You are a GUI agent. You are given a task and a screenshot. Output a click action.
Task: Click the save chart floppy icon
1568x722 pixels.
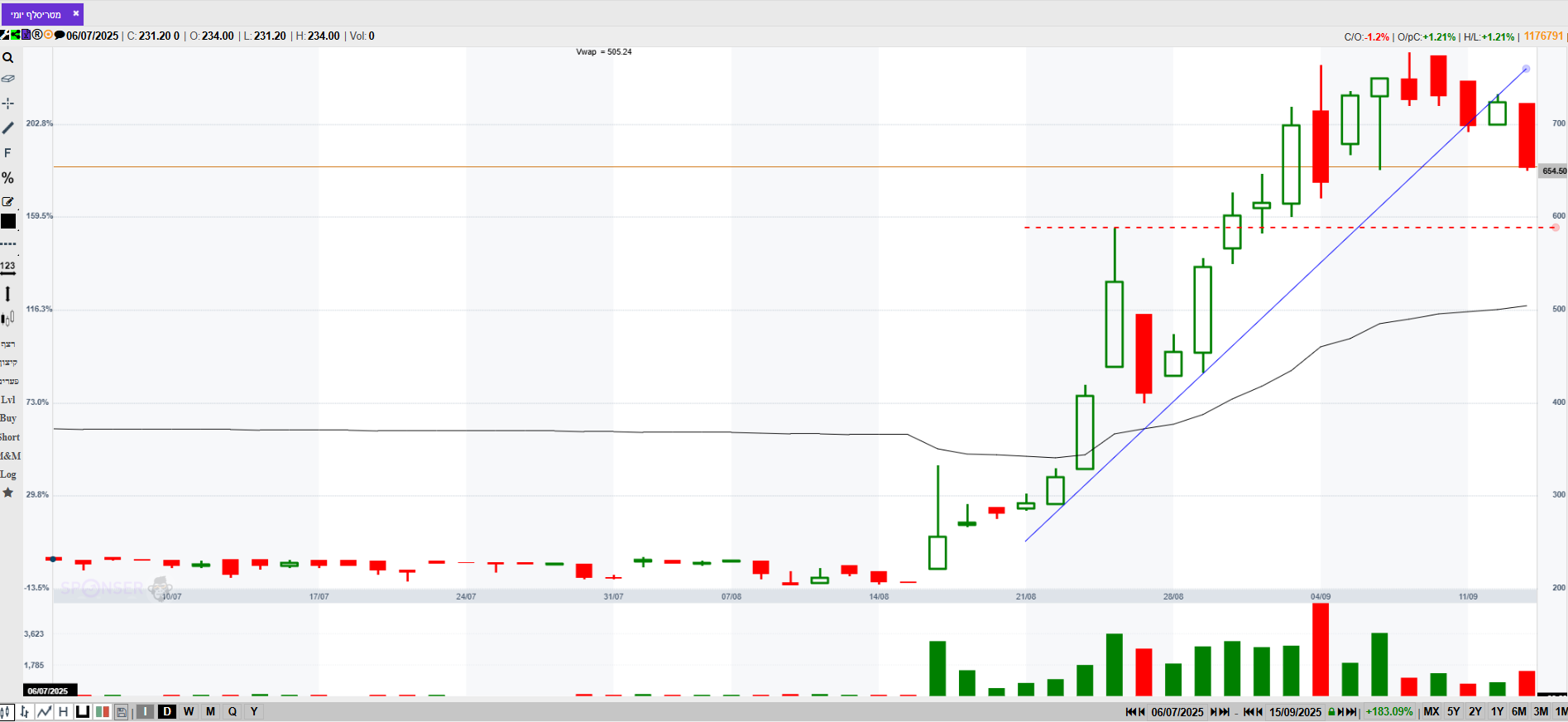click(x=122, y=711)
